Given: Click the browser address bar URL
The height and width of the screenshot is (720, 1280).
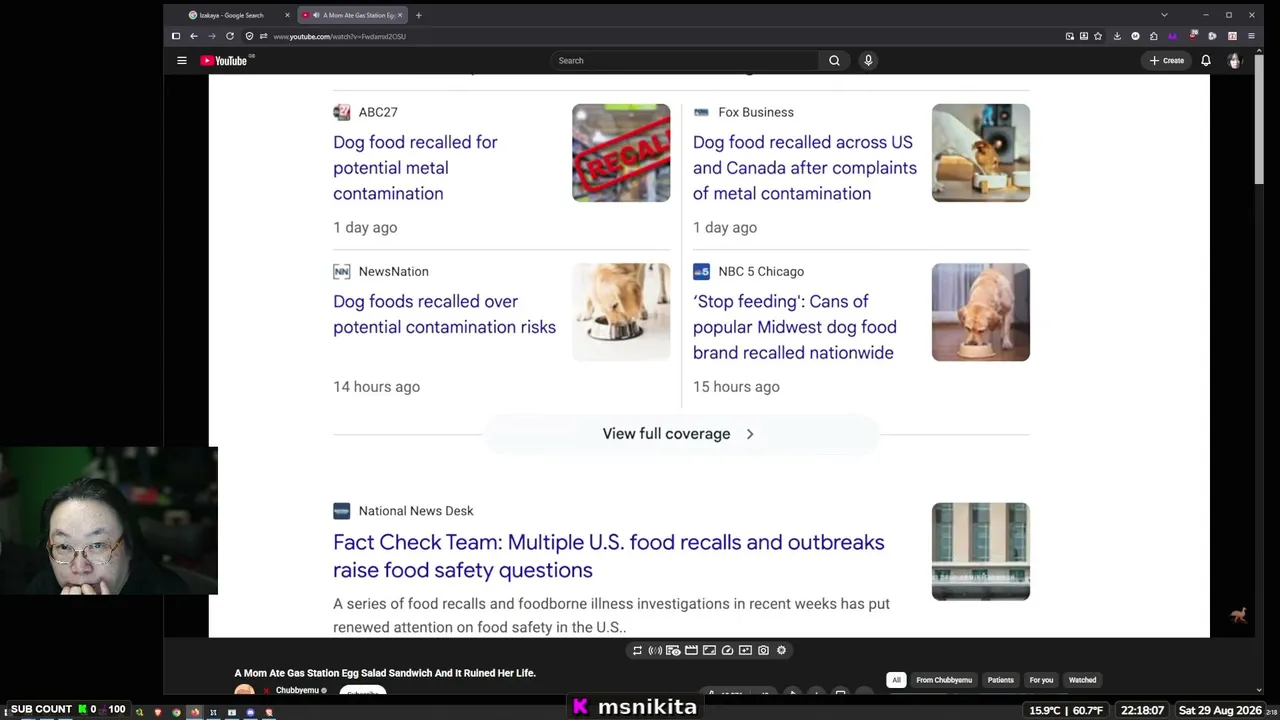Looking at the screenshot, I should (339, 37).
